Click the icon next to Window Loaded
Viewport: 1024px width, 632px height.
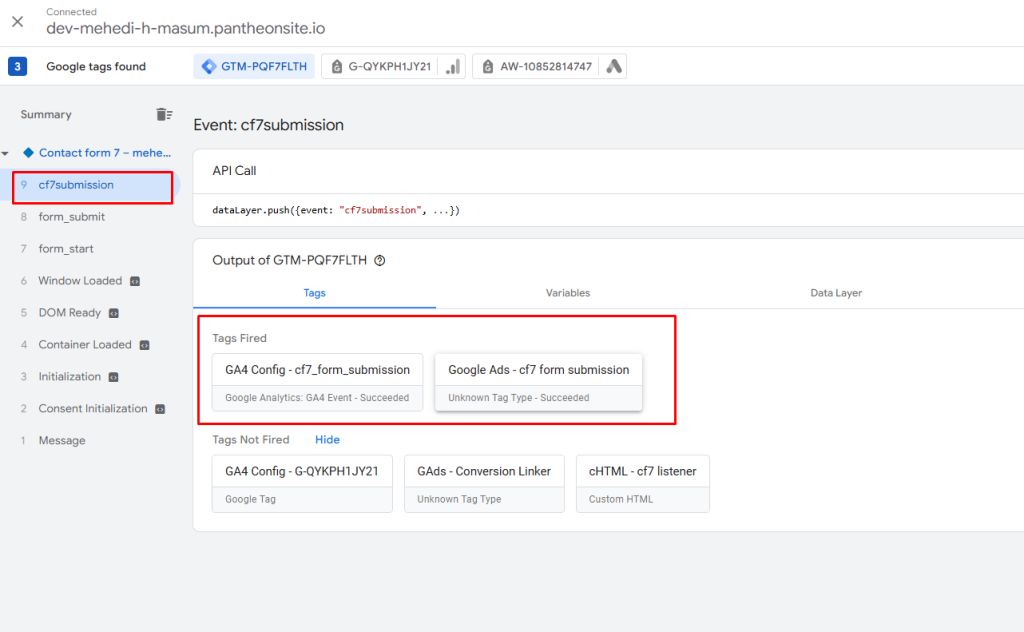click(x=135, y=281)
